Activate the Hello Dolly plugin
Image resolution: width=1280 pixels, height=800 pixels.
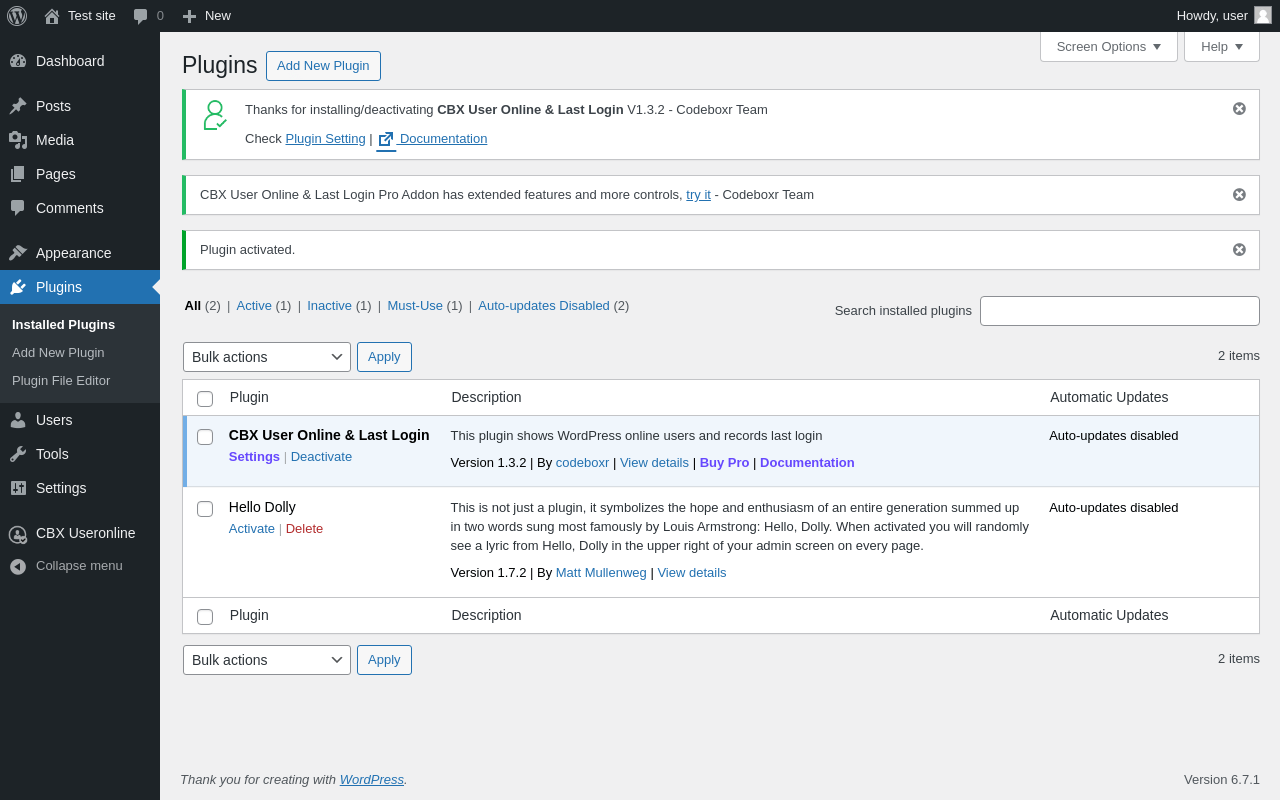point(252,529)
